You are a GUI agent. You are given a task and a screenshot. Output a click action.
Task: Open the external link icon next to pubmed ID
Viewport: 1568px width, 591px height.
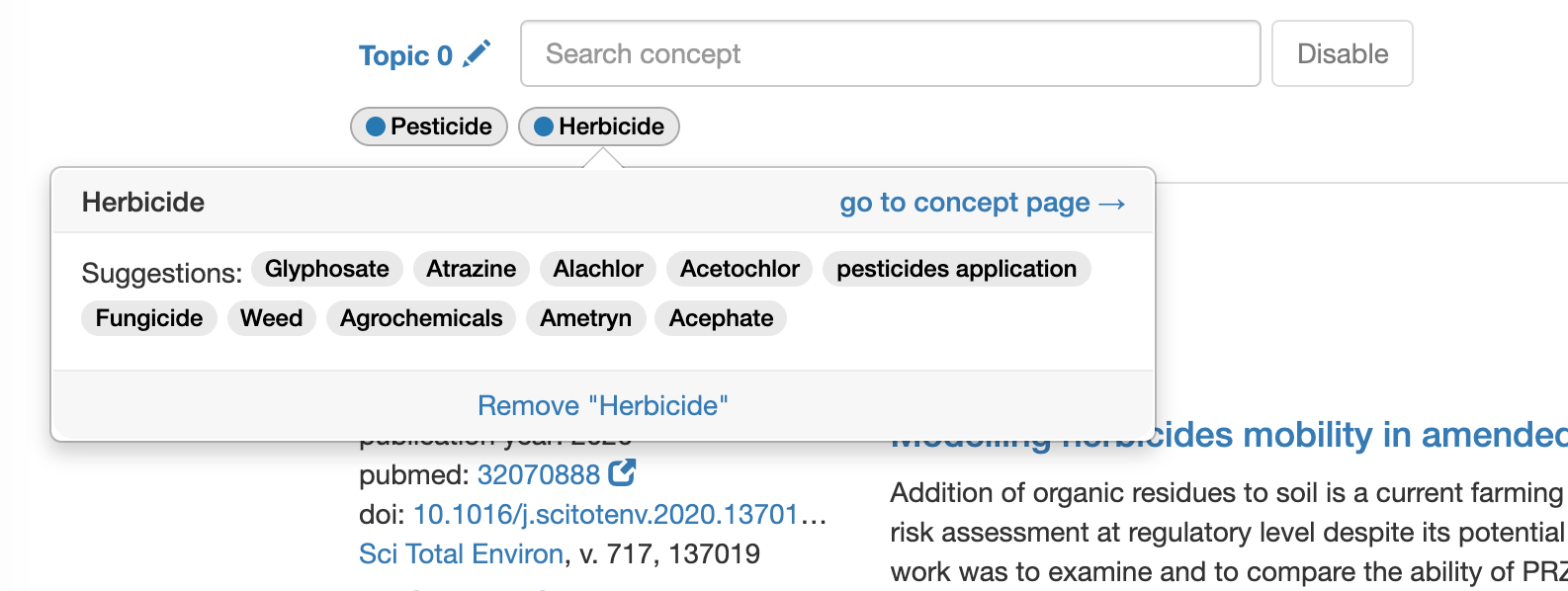pyautogui.click(x=622, y=473)
